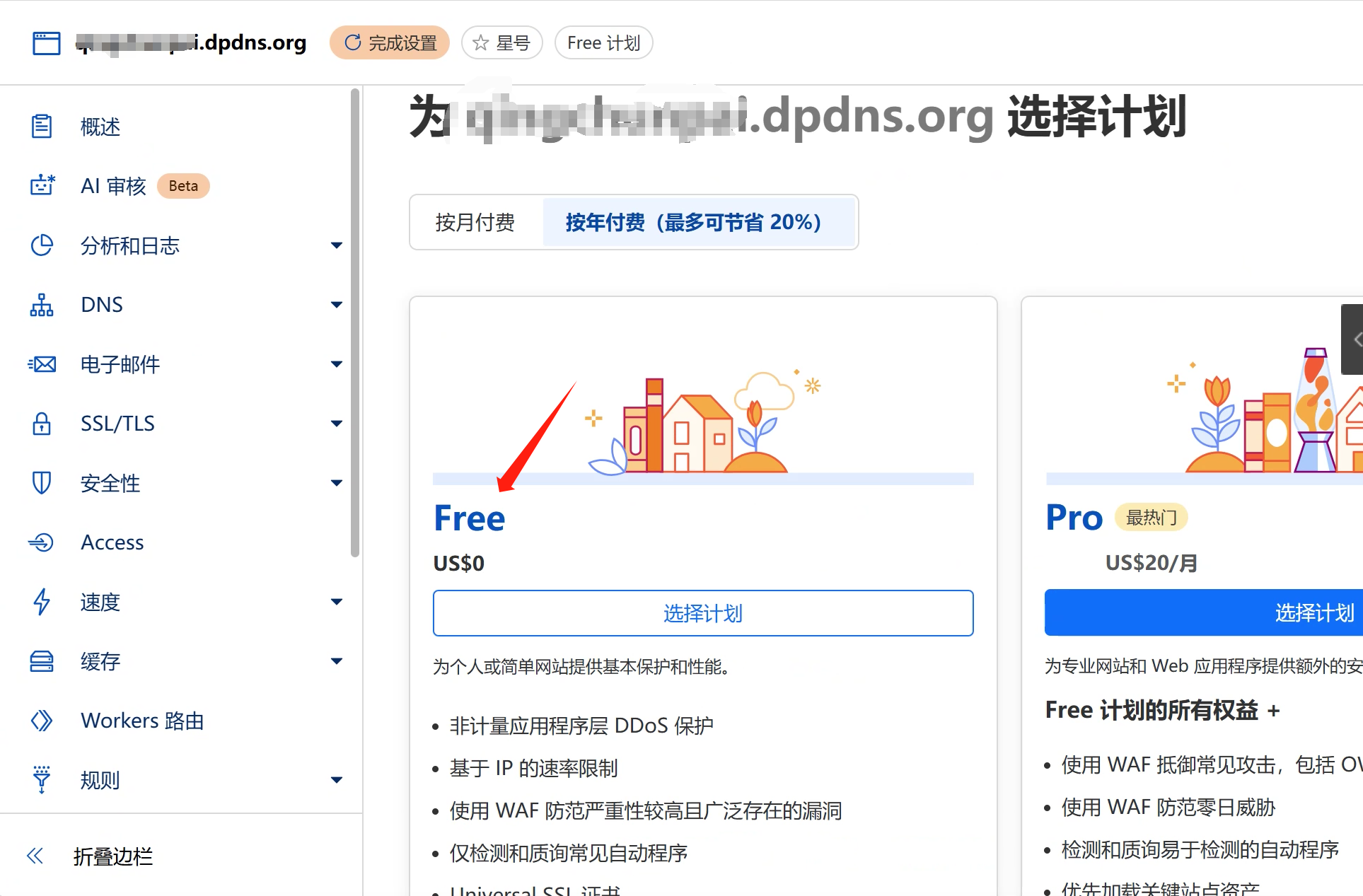
Task: Click 选择计划 under the Free plan
Action: 702,613
